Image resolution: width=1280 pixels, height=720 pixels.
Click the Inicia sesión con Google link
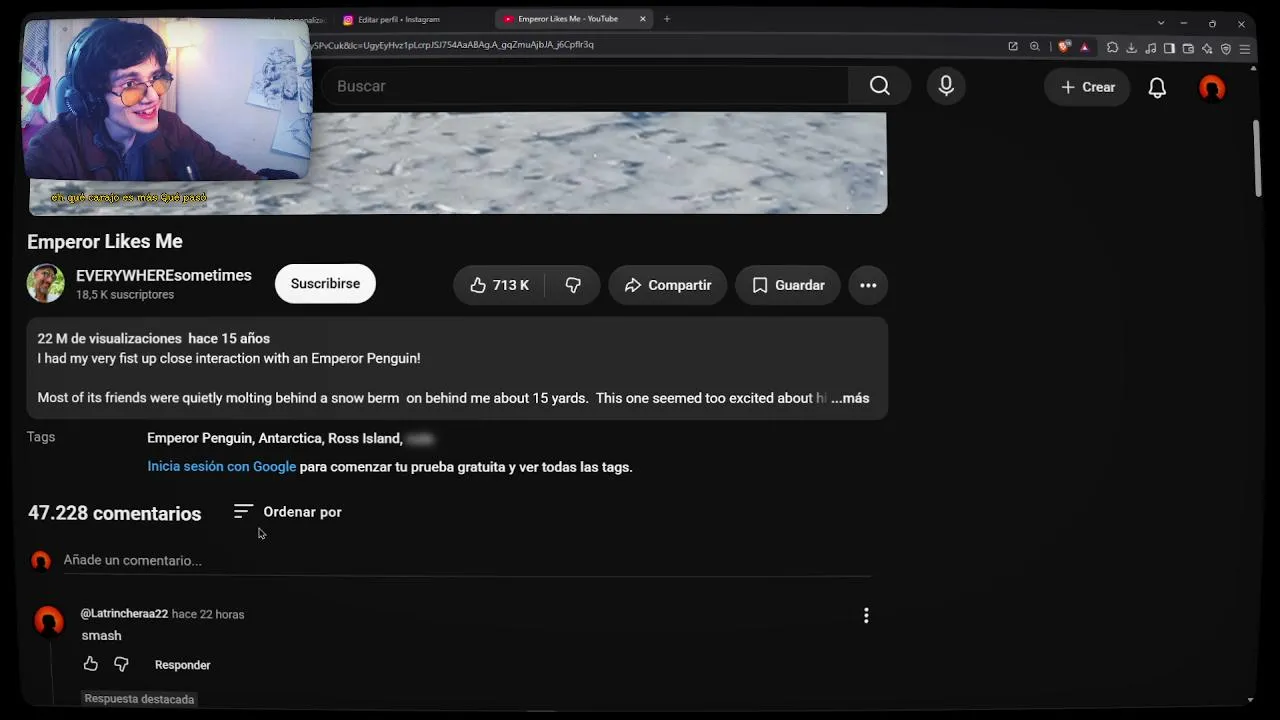[x=222, y=467]
